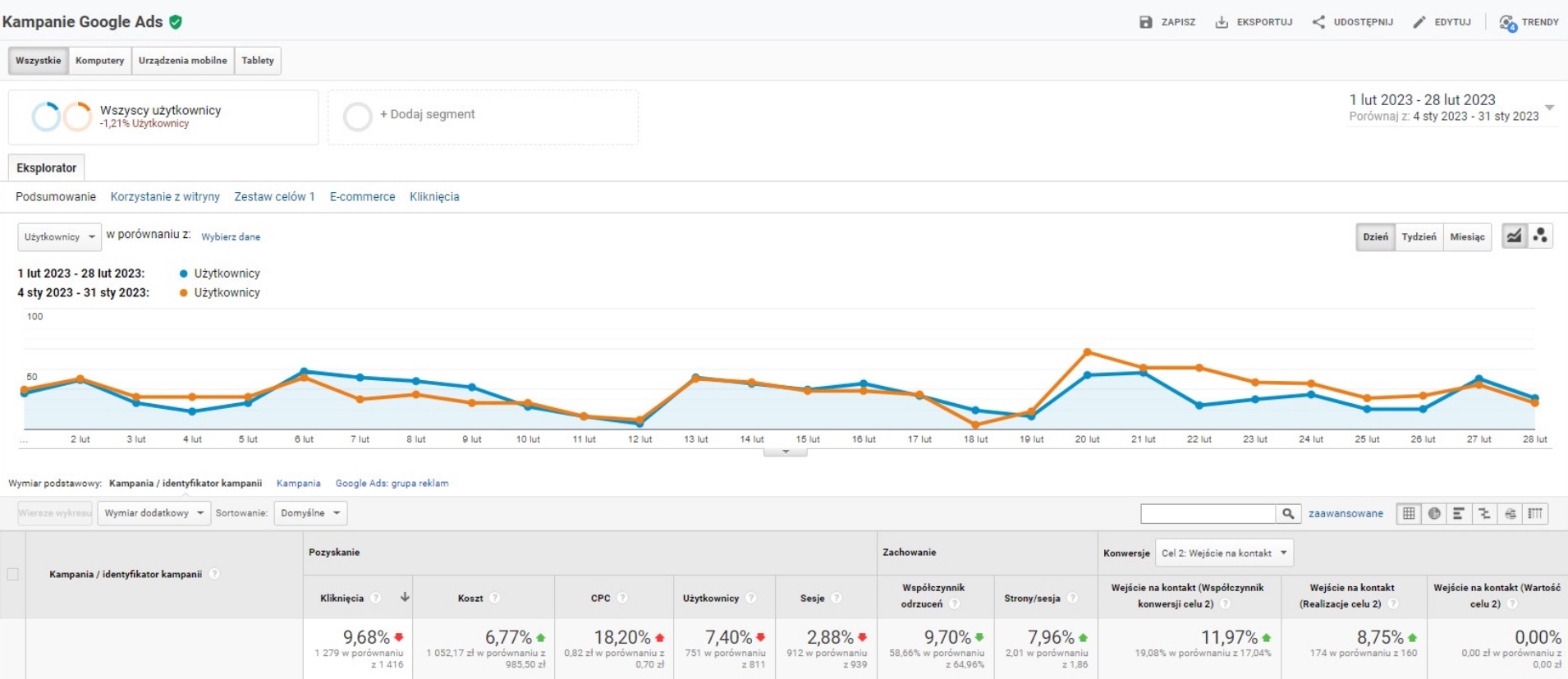Select the data table view icon
The width and height of the screenshot is (1568, 679).
click(x=1409, y=513)
